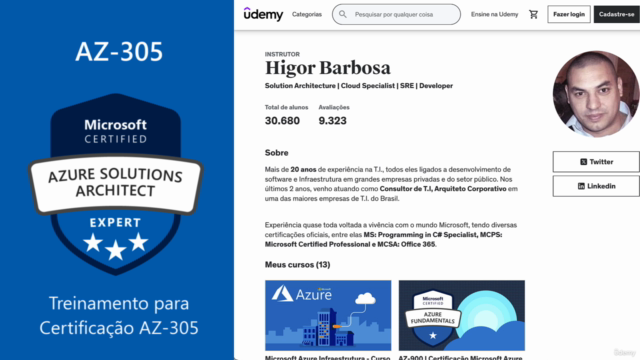Screen dimensions: 640x360
Task: Focus the 'Pesquisar por qualquer coisa' search field
Action: coord(396,14)
